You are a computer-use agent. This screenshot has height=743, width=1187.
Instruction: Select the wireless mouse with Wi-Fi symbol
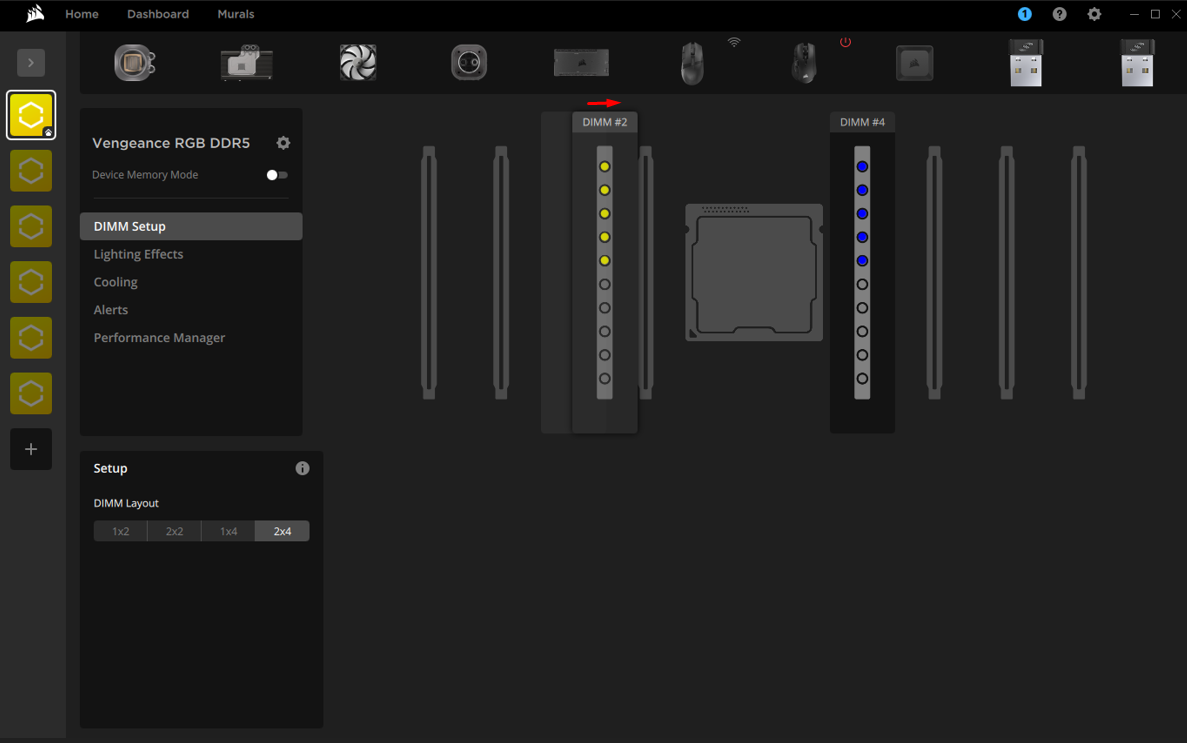click(x=692, y=63)
